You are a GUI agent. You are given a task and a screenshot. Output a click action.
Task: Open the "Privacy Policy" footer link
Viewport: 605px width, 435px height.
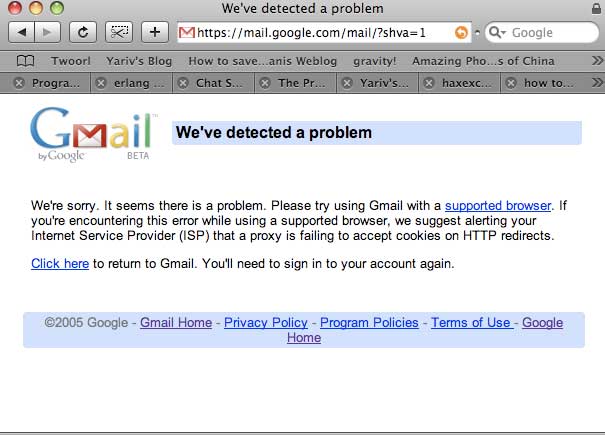[x=265, y=322]
